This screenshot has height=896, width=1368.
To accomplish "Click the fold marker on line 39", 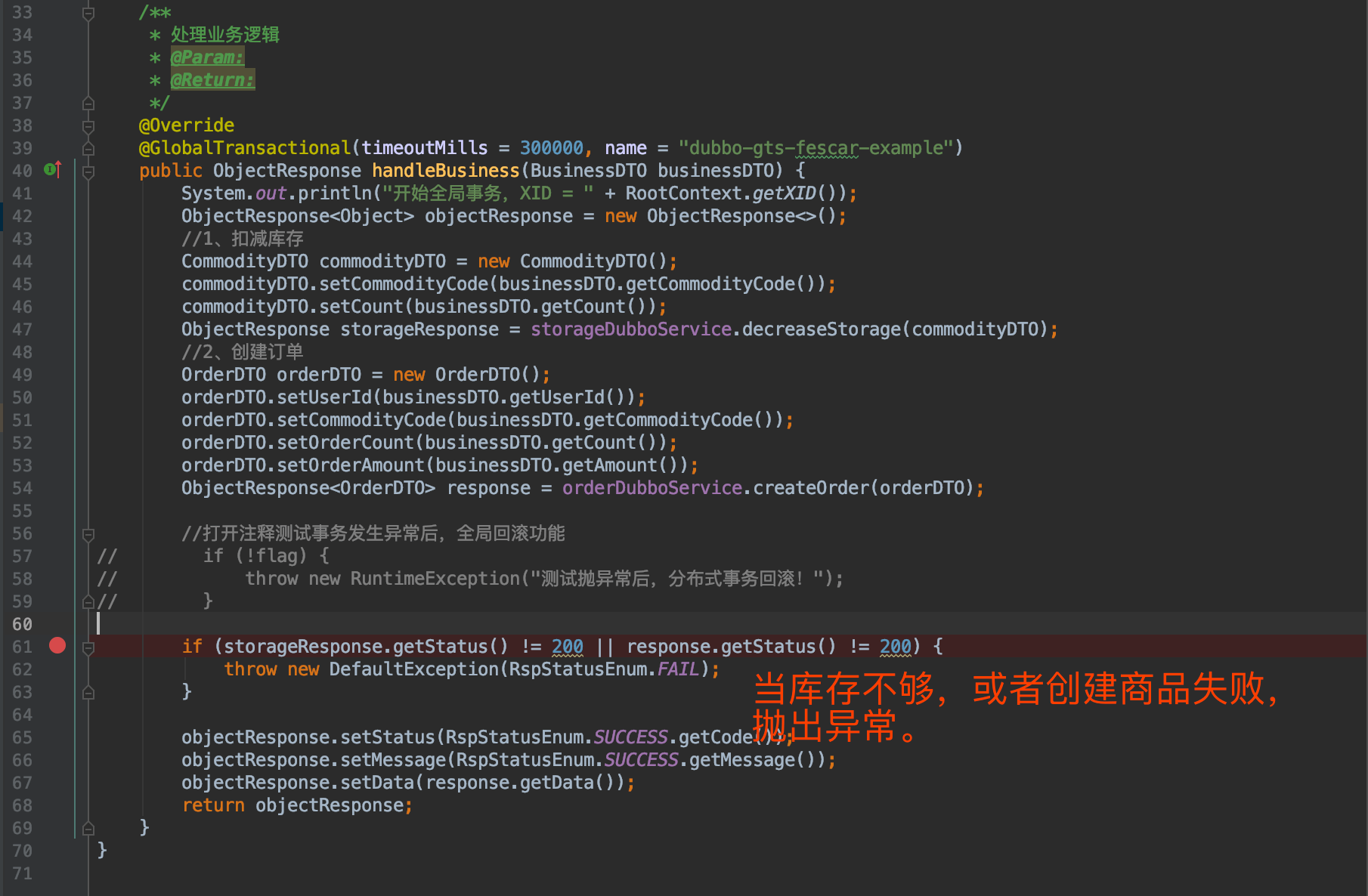I will (x=88, y=148).
